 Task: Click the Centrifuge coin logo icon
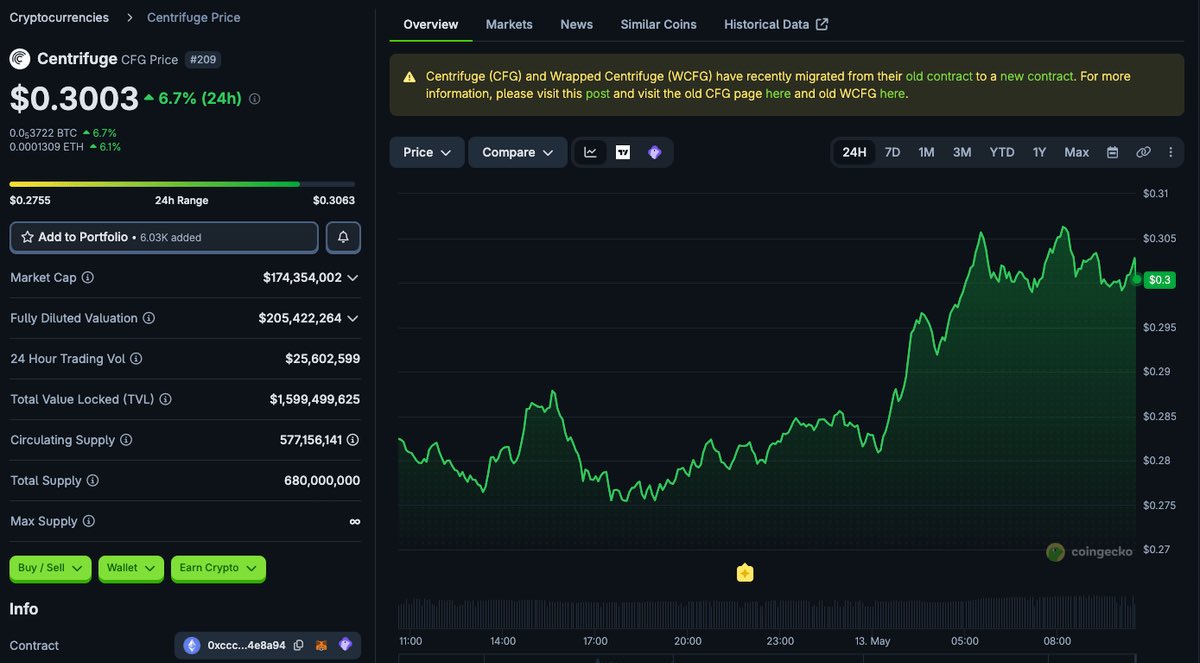20,59
